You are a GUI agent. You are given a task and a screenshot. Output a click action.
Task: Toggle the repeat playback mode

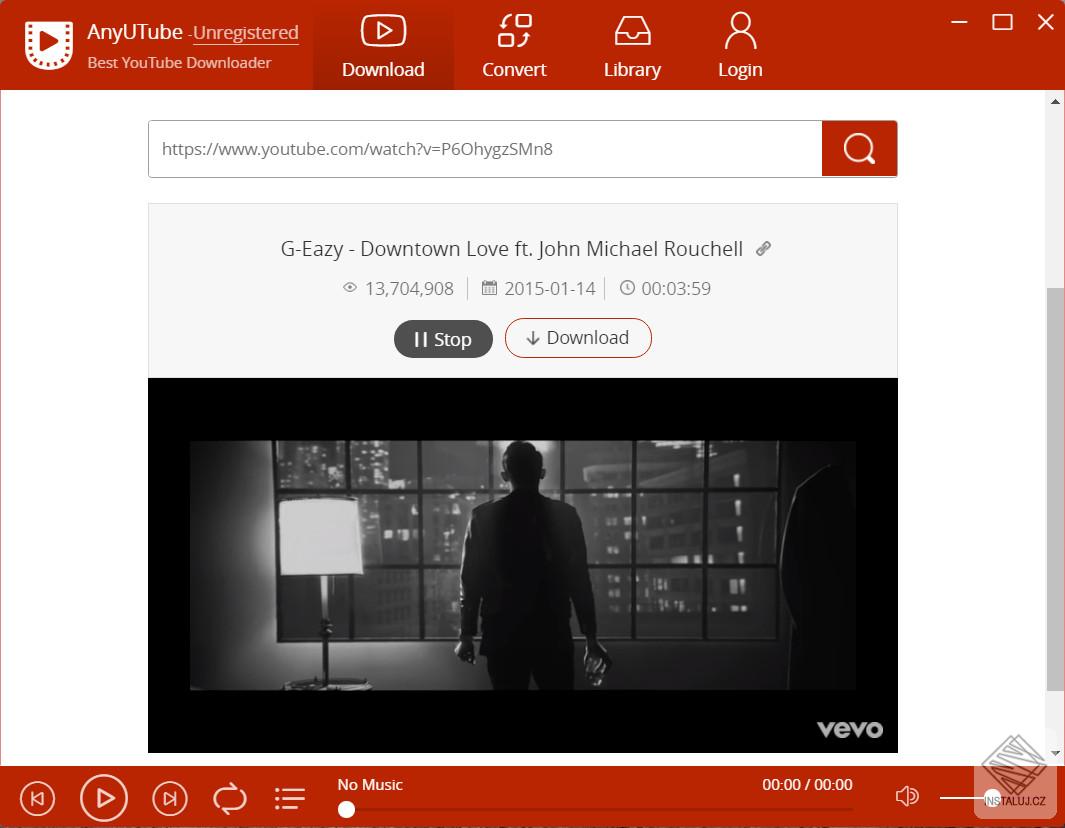[229, 798]
